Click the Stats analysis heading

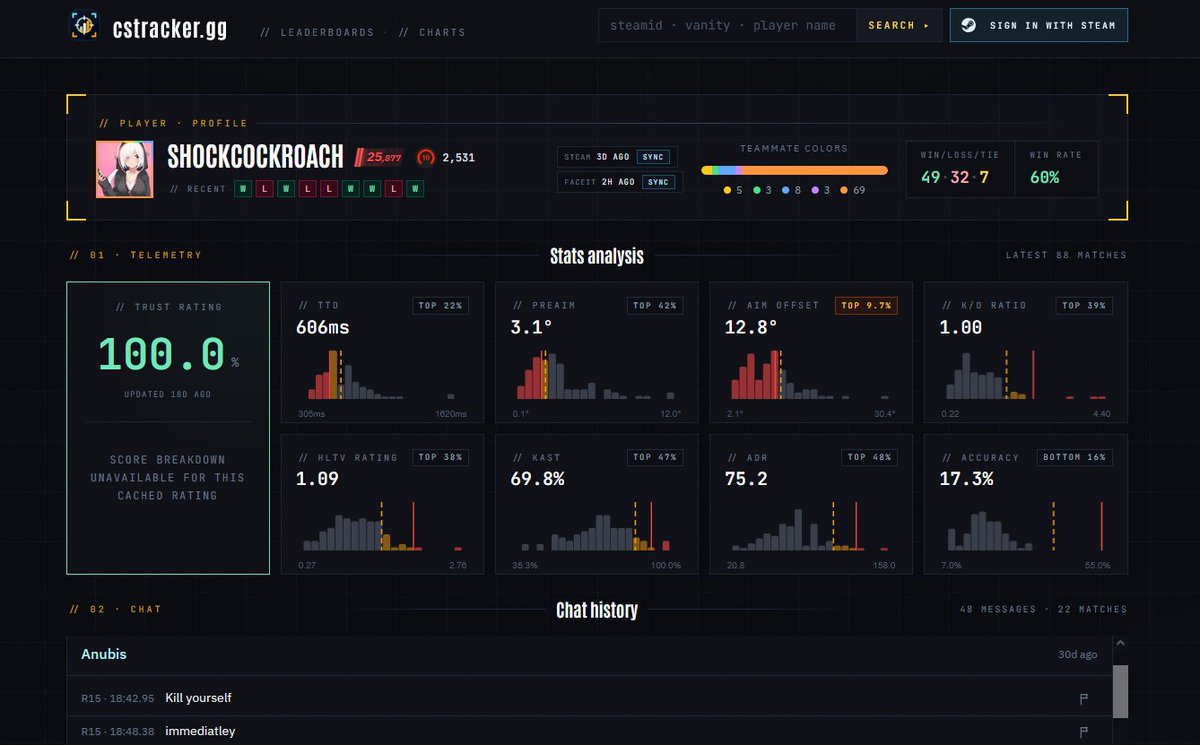(597, 256)
